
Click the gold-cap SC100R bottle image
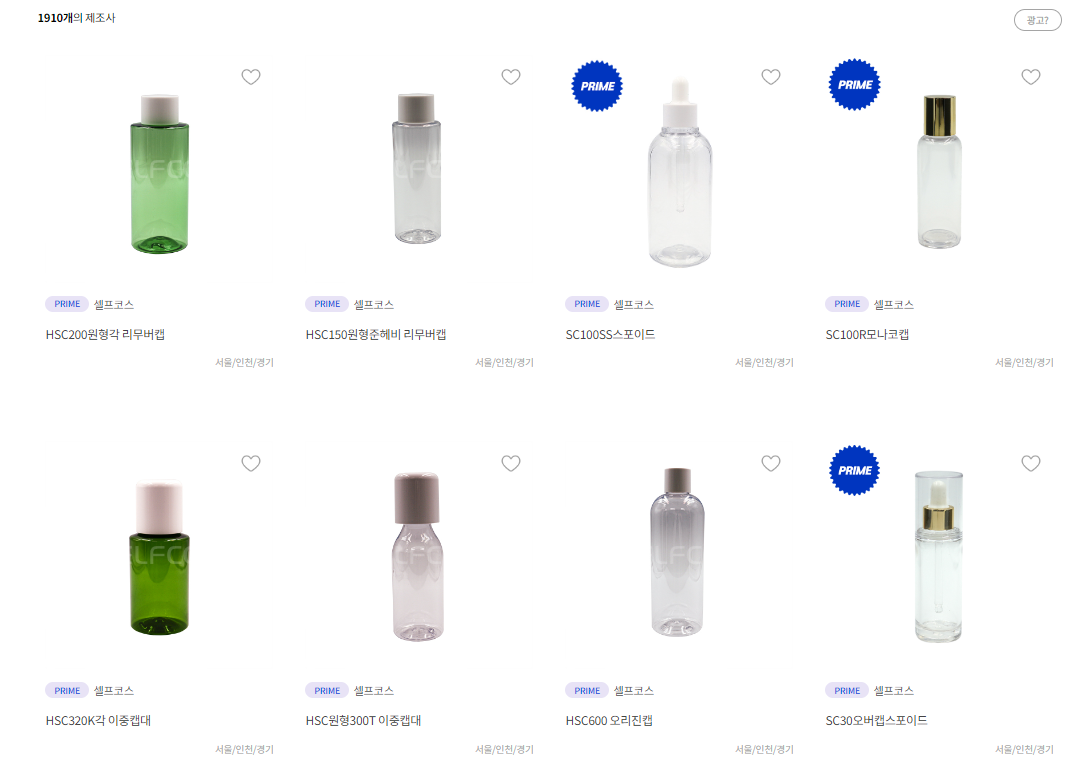939,172
